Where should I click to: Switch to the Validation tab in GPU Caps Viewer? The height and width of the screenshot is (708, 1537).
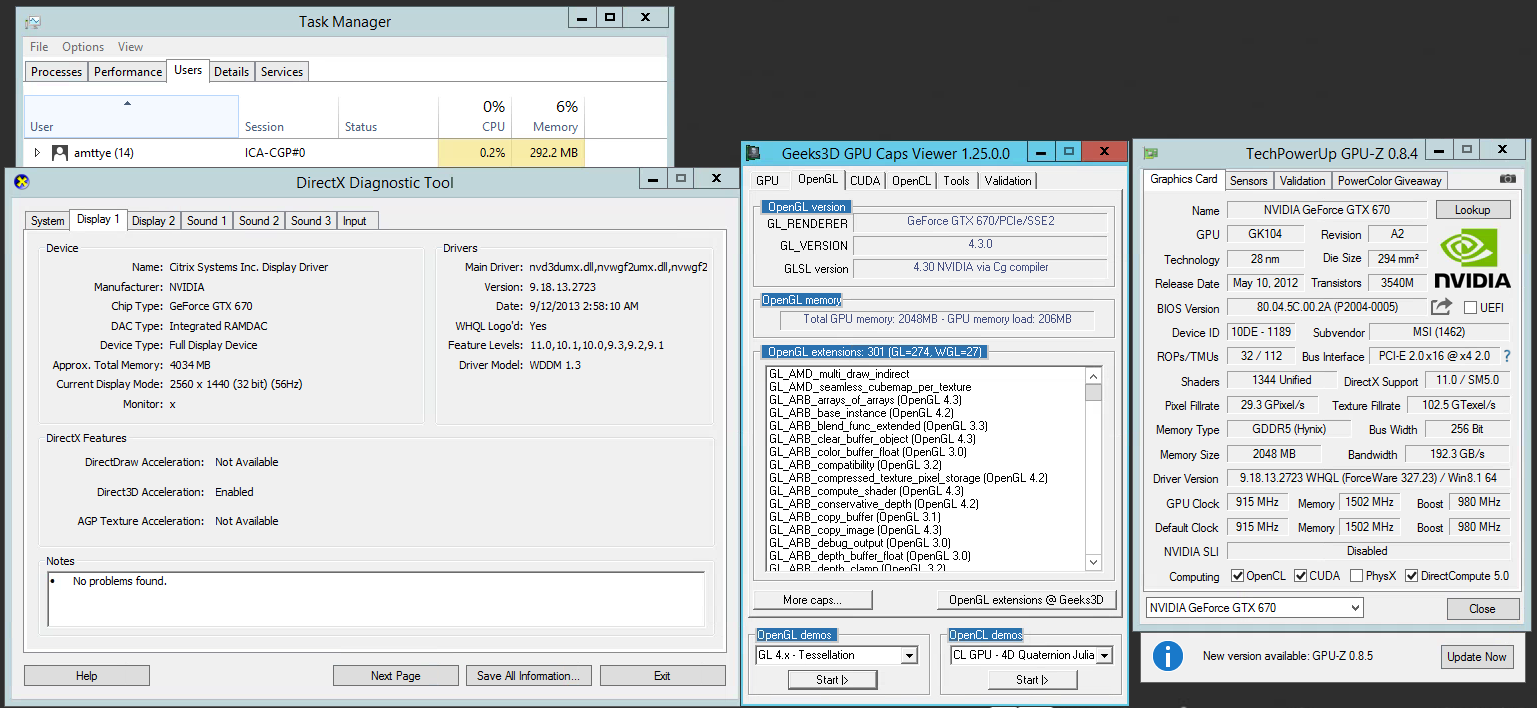coord(1007,181)
